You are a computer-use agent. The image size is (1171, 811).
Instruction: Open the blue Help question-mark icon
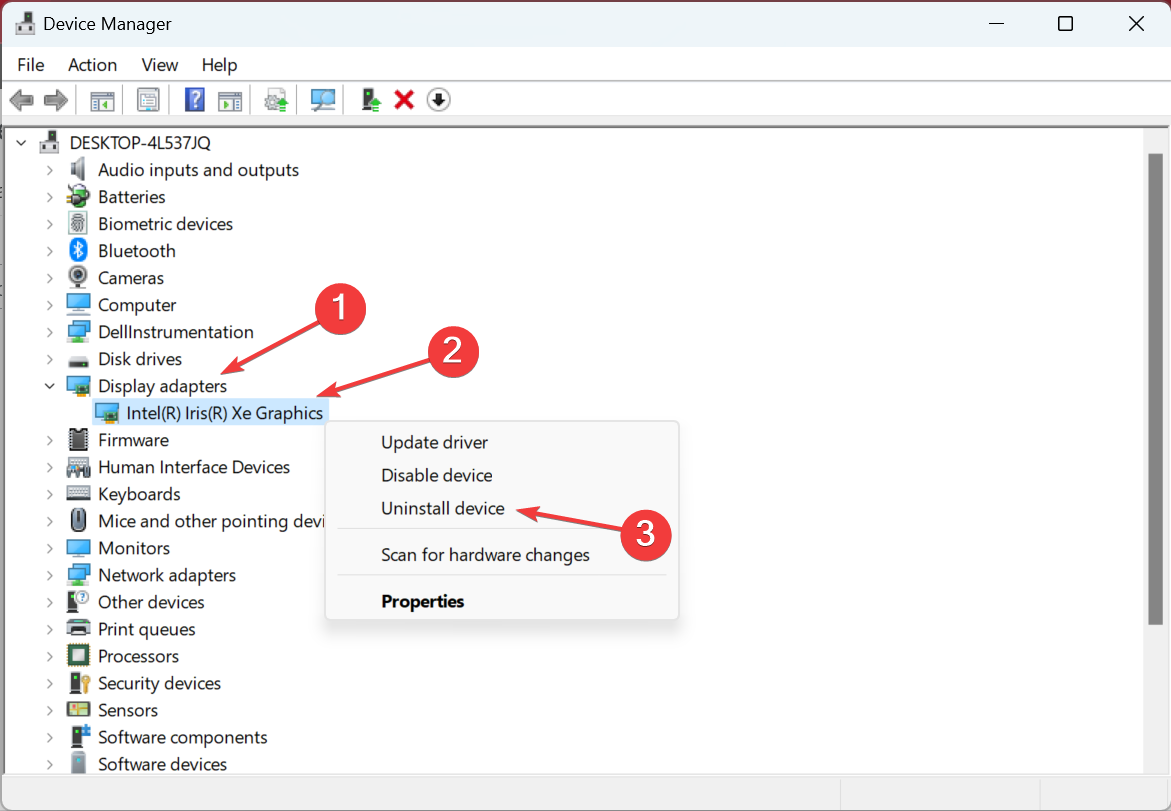[x=194, y=99]
